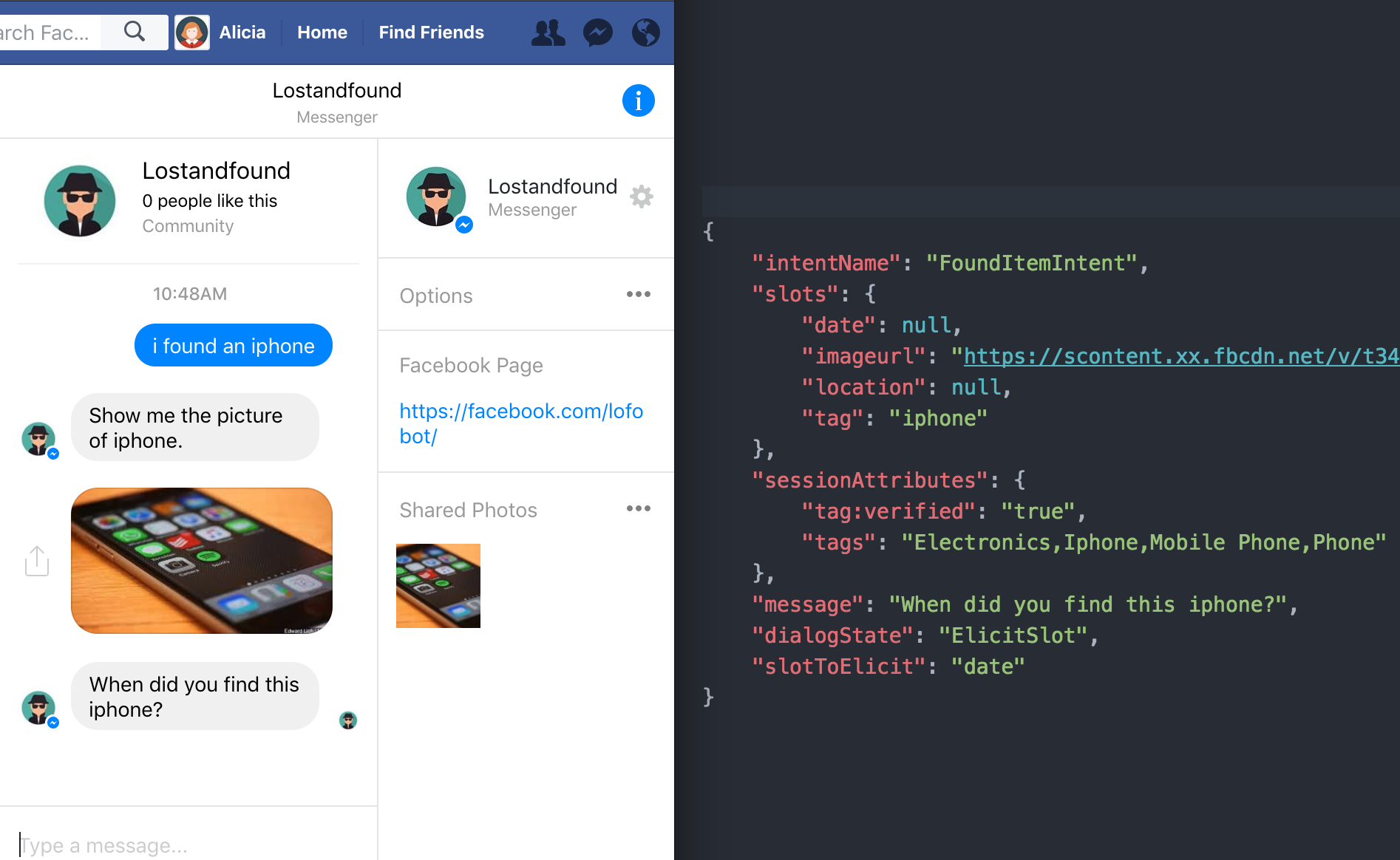Screen dimensions: 1400x860
Task: Click the "slots" key in the JSON
Action: click(795, 294)
